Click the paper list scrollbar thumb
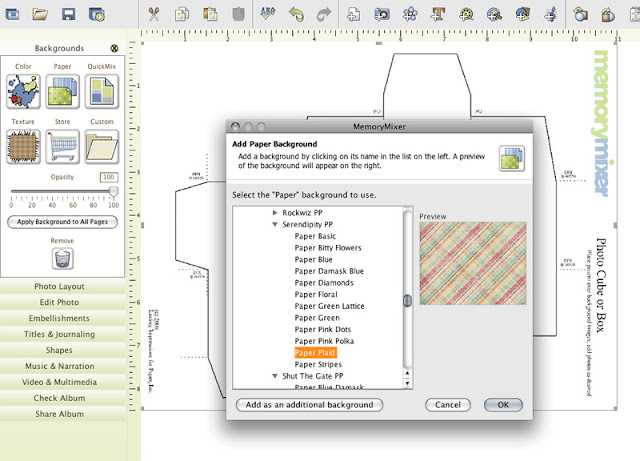The height and width of the screenshot is (461, 640). [x=407, y=301]
